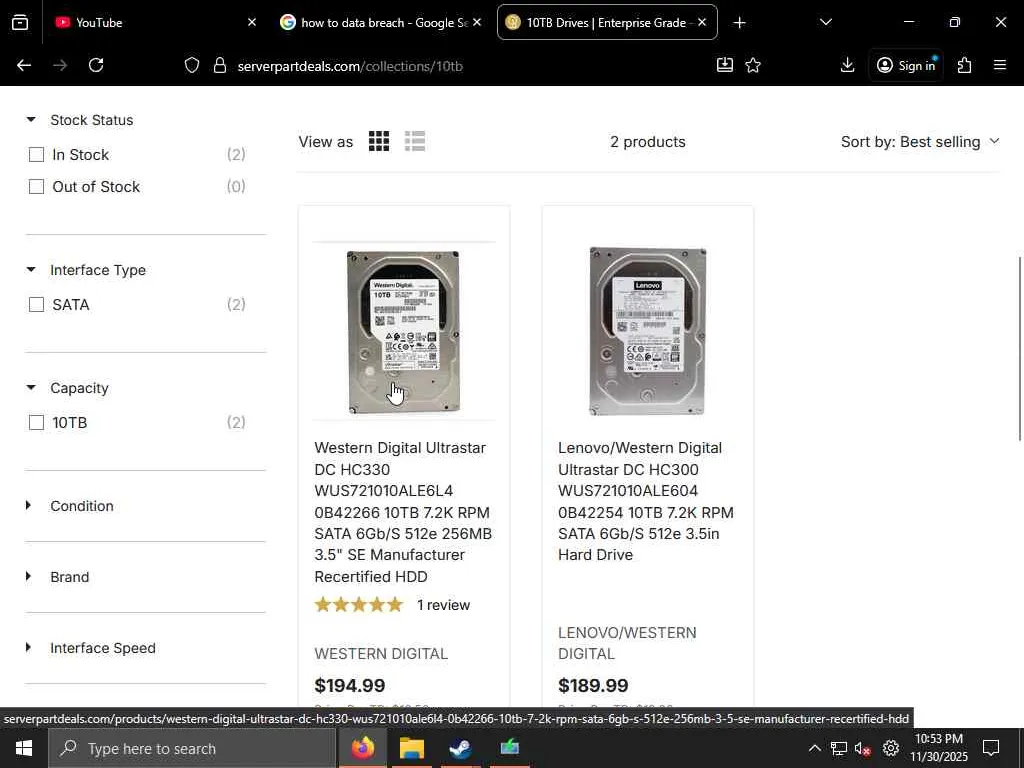Screen dimensions: 1024x768
Task: Open the settings gear in the tray
Action: pyautogui.click(x=891, y=748)
